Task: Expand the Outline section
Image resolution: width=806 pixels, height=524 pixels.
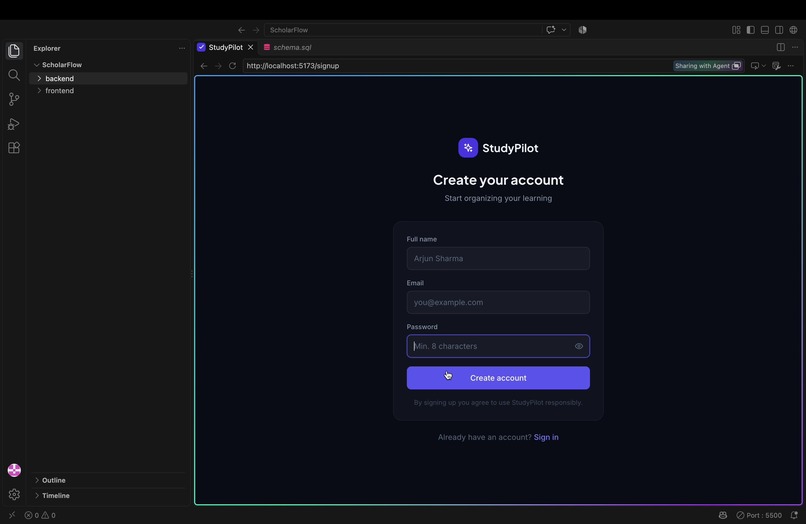Action: click(x=108, y=480)
